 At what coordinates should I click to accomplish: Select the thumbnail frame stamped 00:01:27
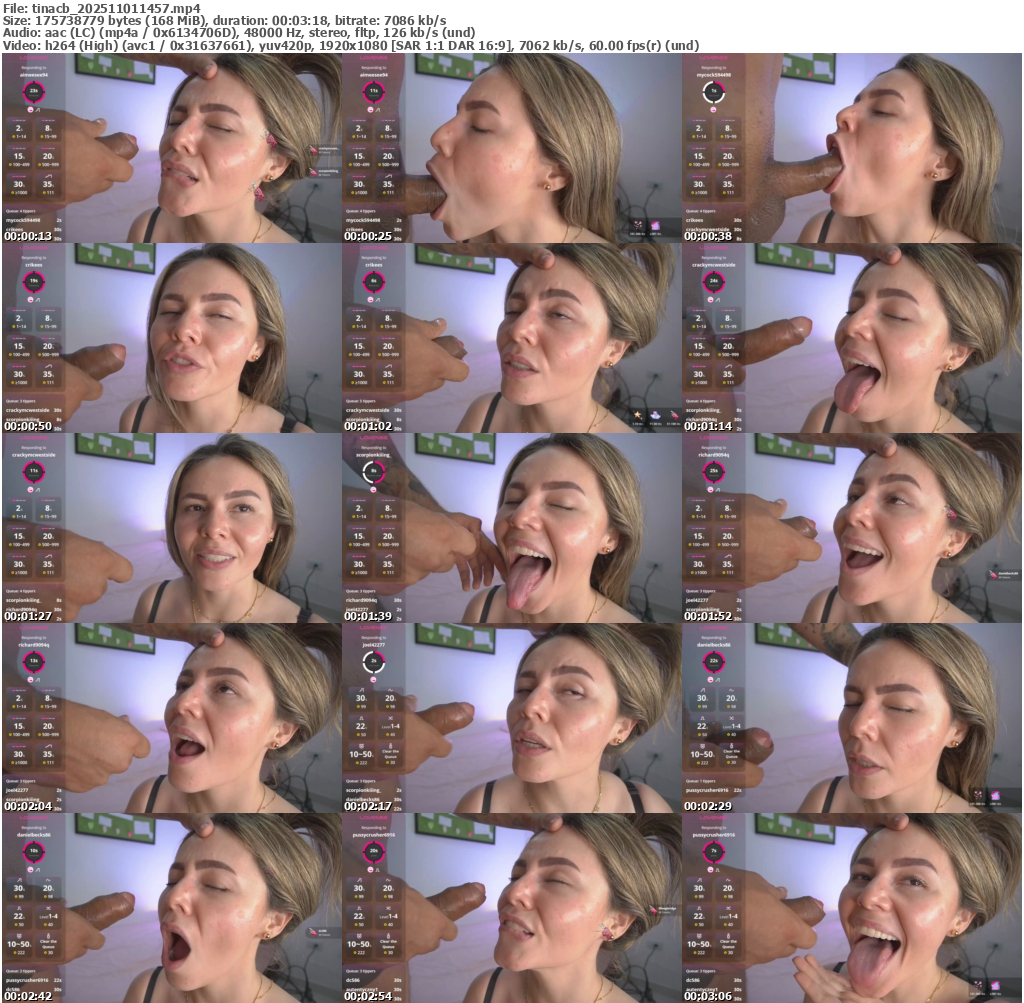pos(172,528)
